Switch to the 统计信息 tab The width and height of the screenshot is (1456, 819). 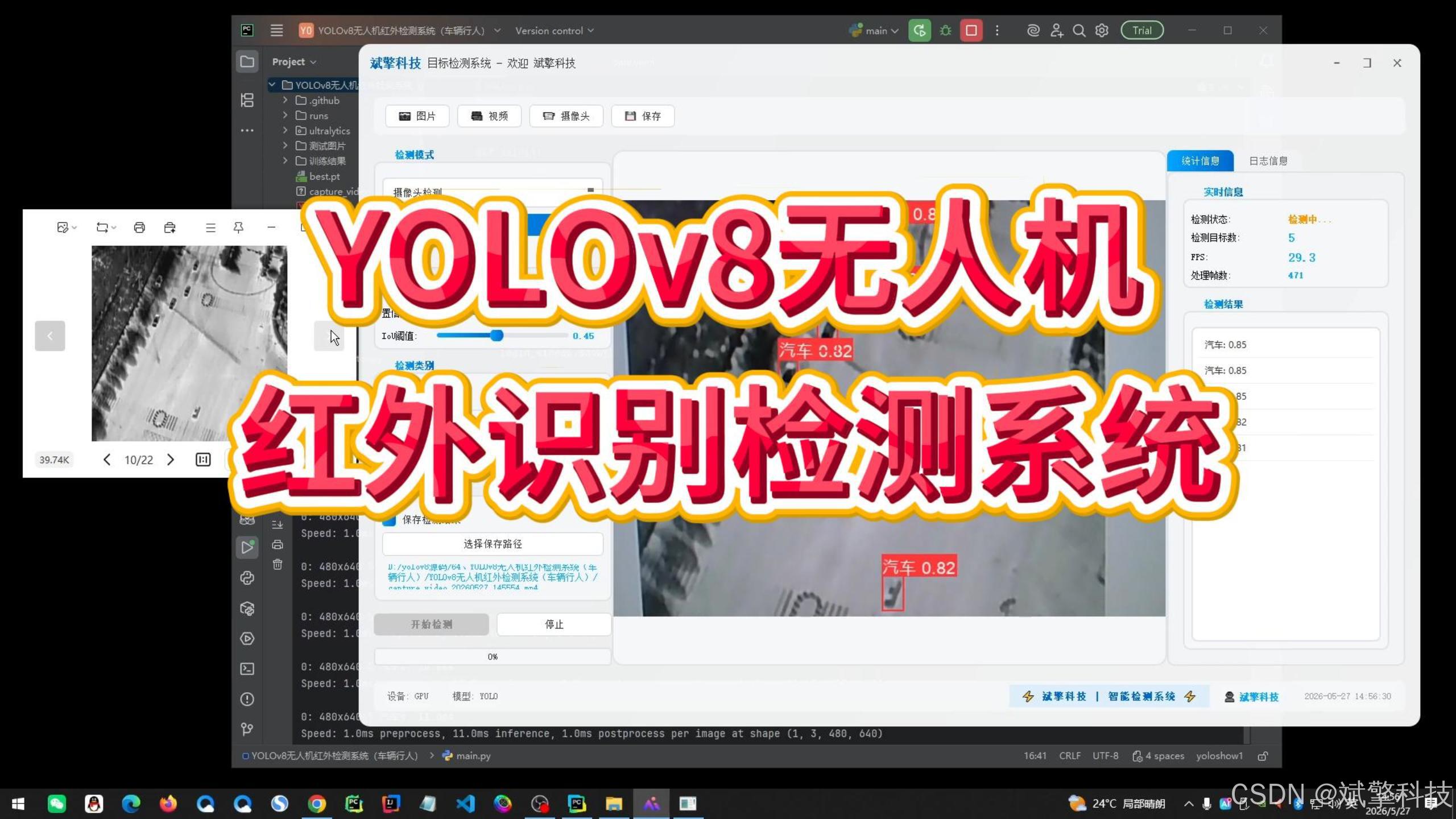1200,161
